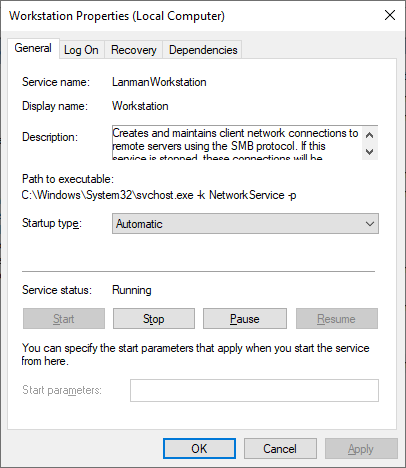406x468 pixels.
Task: Cancel the Workstation Properties dialog
Action: (280, 449)
